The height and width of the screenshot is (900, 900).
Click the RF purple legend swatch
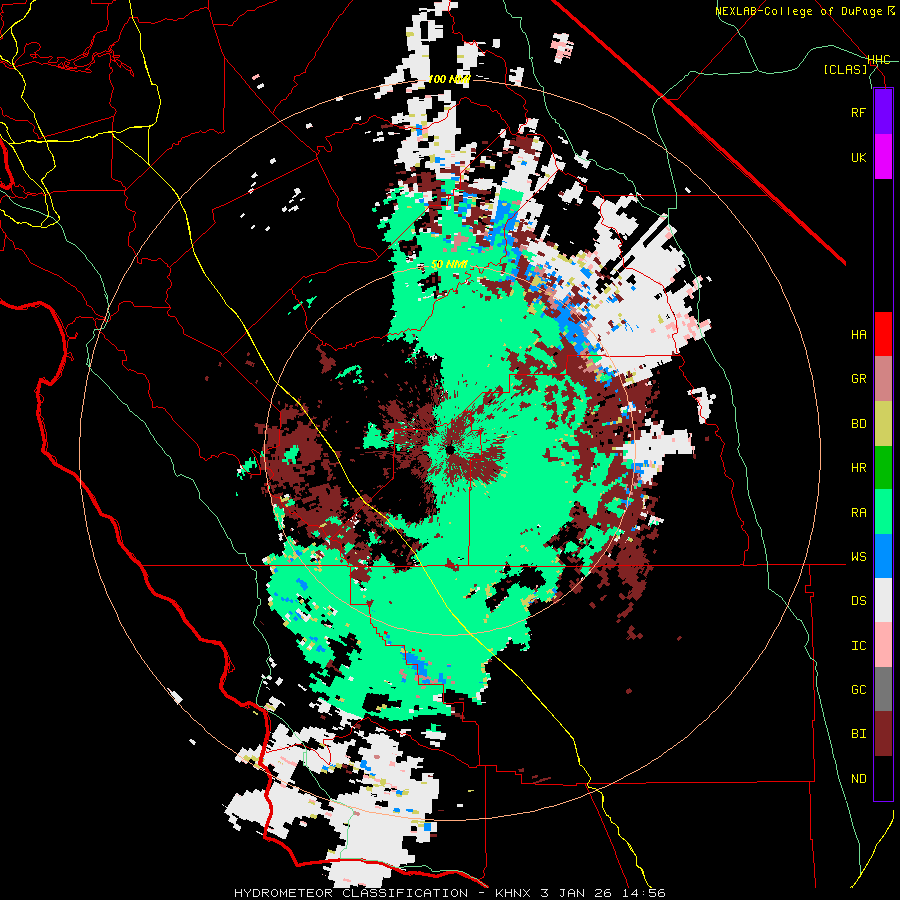point(883,112)
